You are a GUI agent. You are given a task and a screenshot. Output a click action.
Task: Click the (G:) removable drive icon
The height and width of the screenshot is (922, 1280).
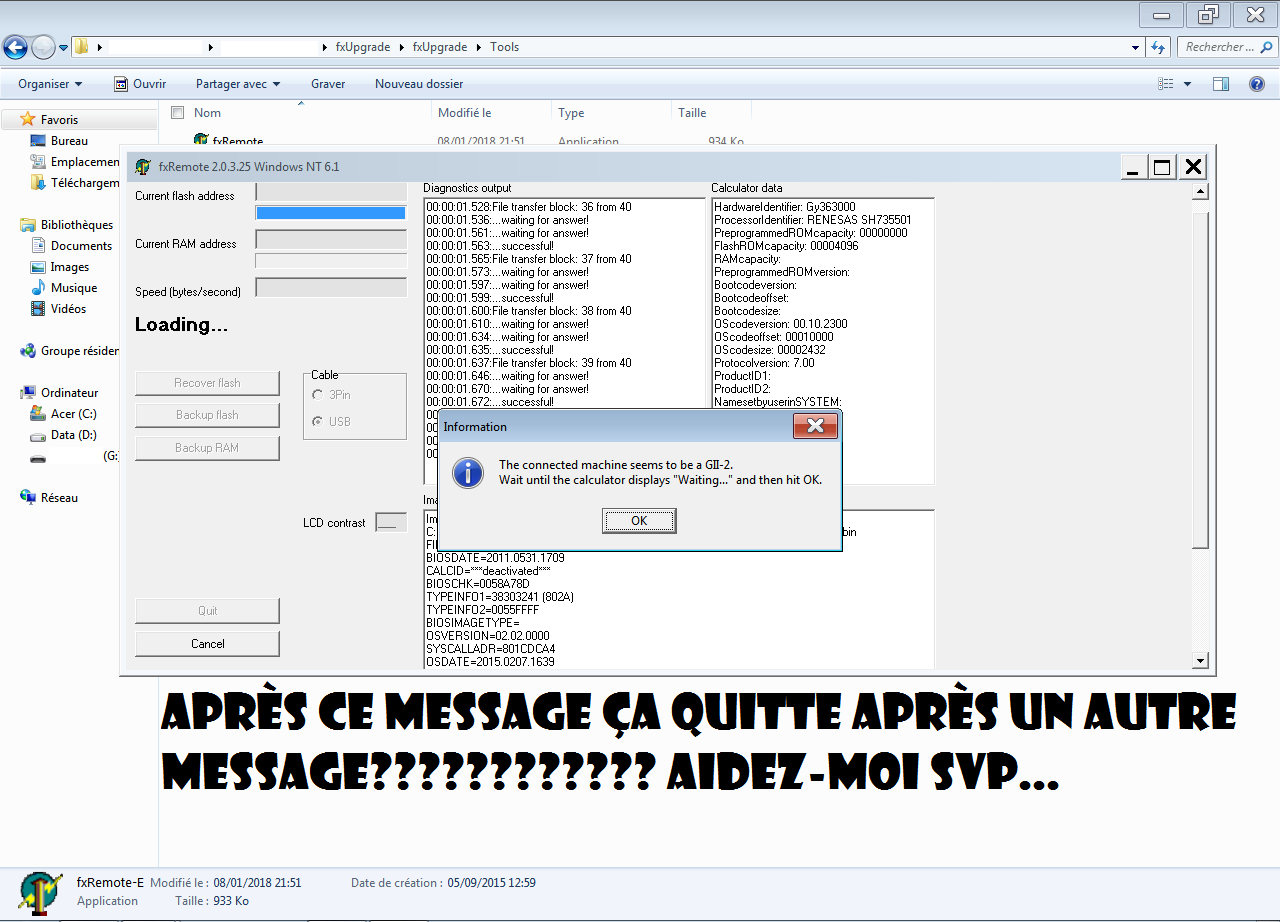pyautogui.click(x=38, y=458)
